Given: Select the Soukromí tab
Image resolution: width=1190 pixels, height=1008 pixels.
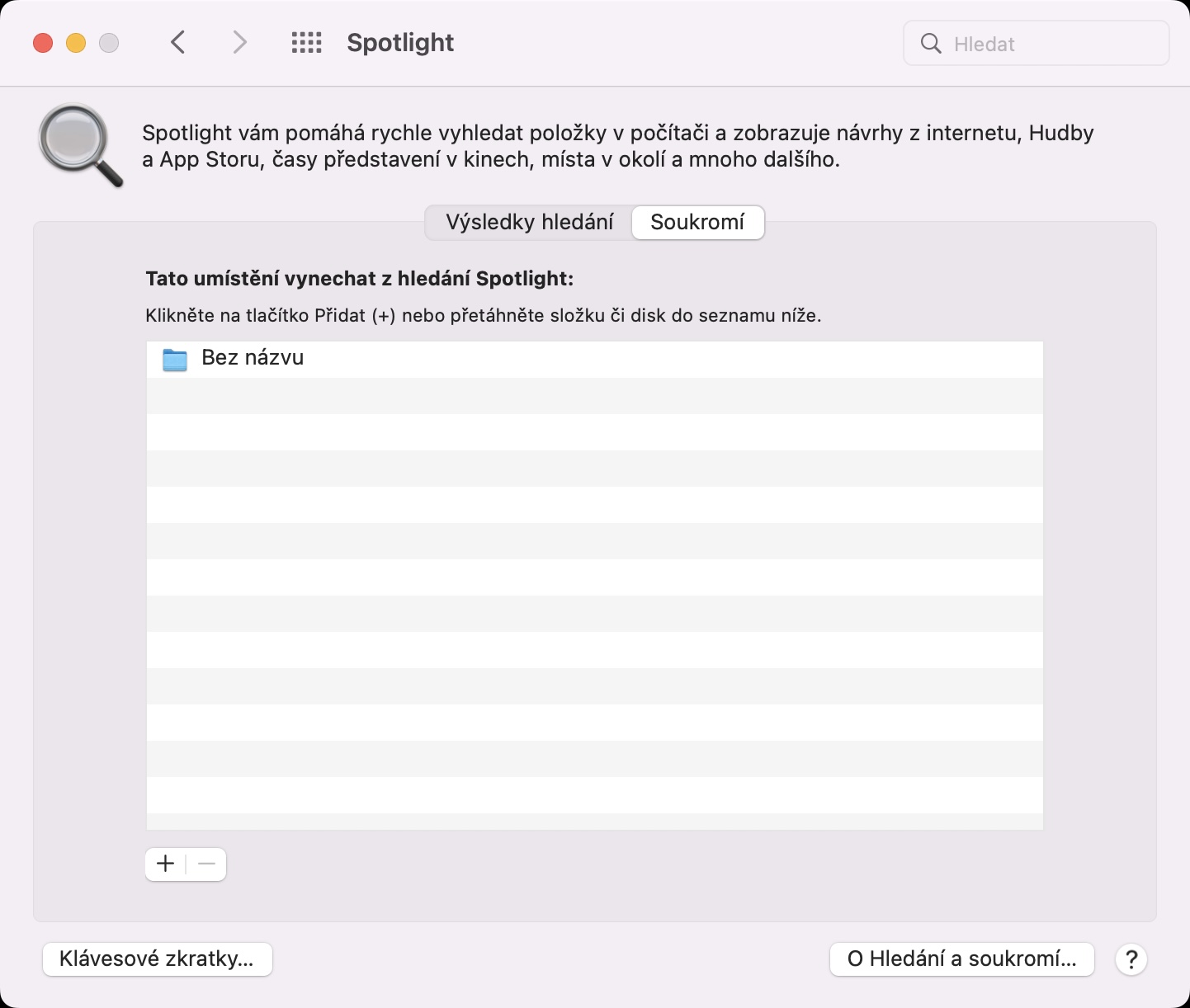Looking at the screenshot, I should click(x=697, y=222).
